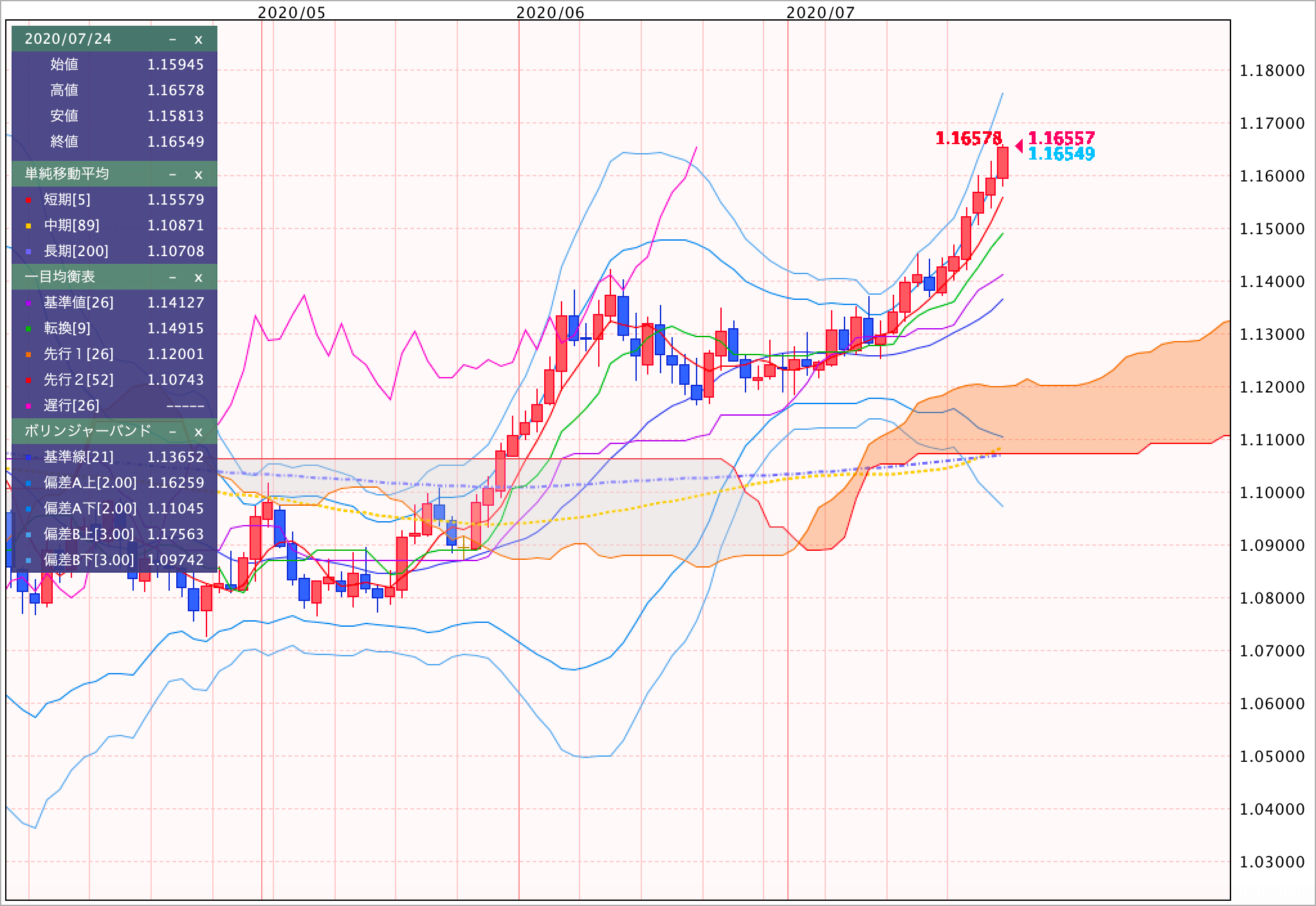Click the blue close price label 1.16549
The height and width of the screenshot is (906, 1316).
pyautogui.click(x=1061, y=154)
